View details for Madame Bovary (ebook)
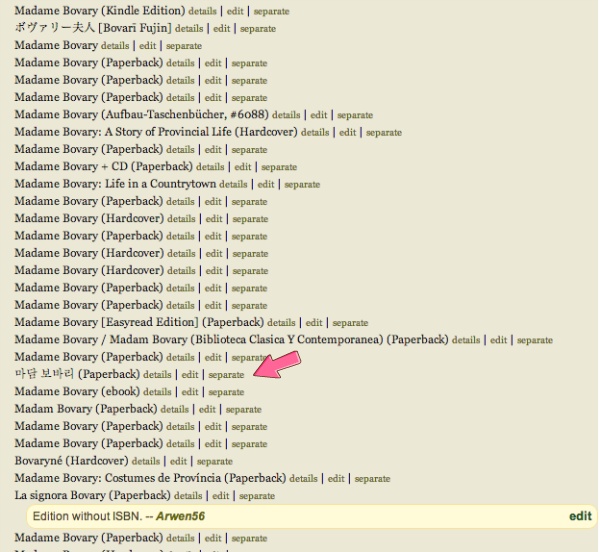This screenshot has width=600, height=552. pos(157,392)
